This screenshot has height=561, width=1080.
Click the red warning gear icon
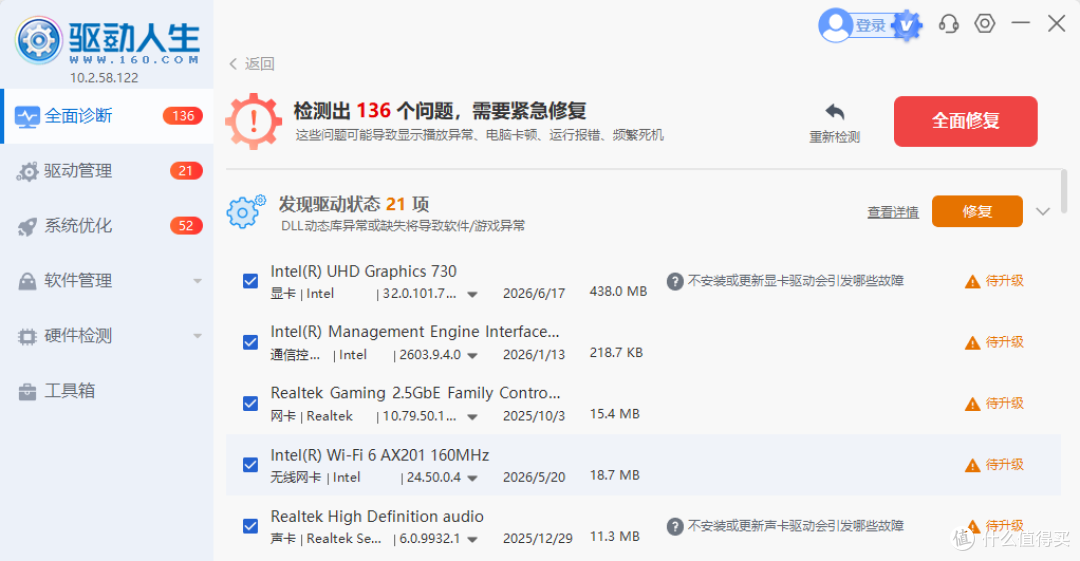tap(253, 121)
